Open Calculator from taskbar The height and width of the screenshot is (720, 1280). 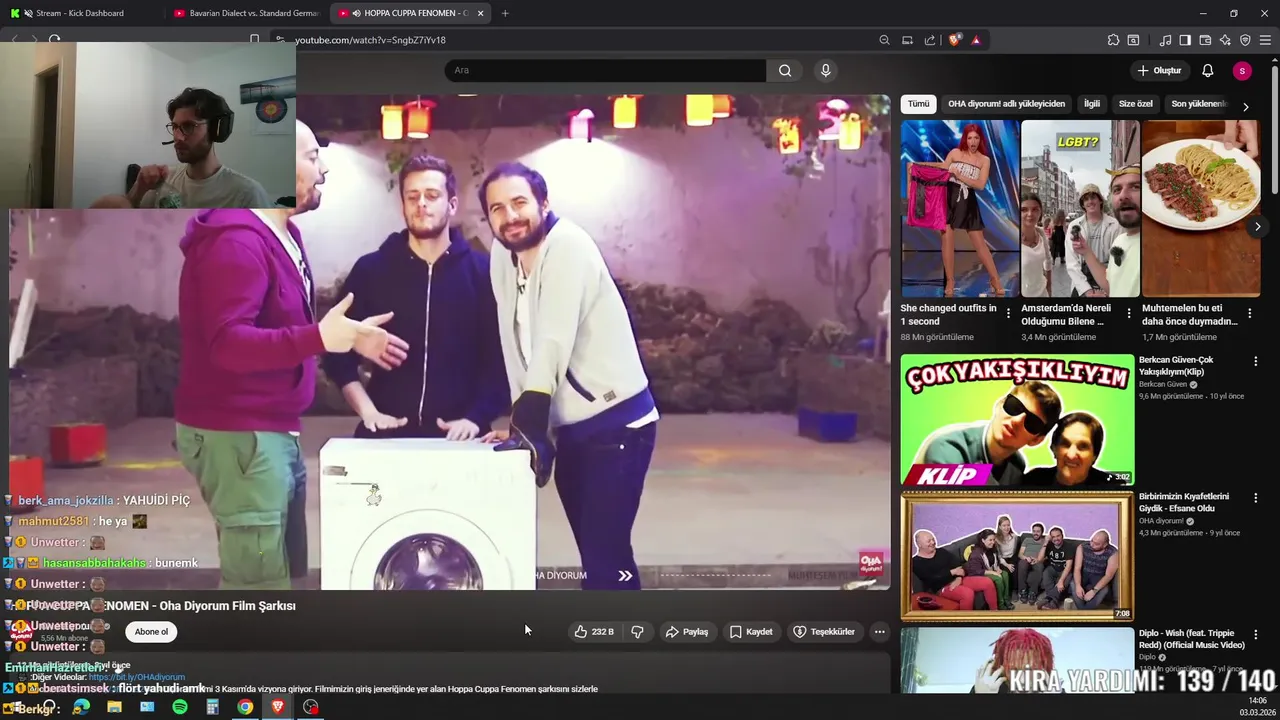point(212,707)
